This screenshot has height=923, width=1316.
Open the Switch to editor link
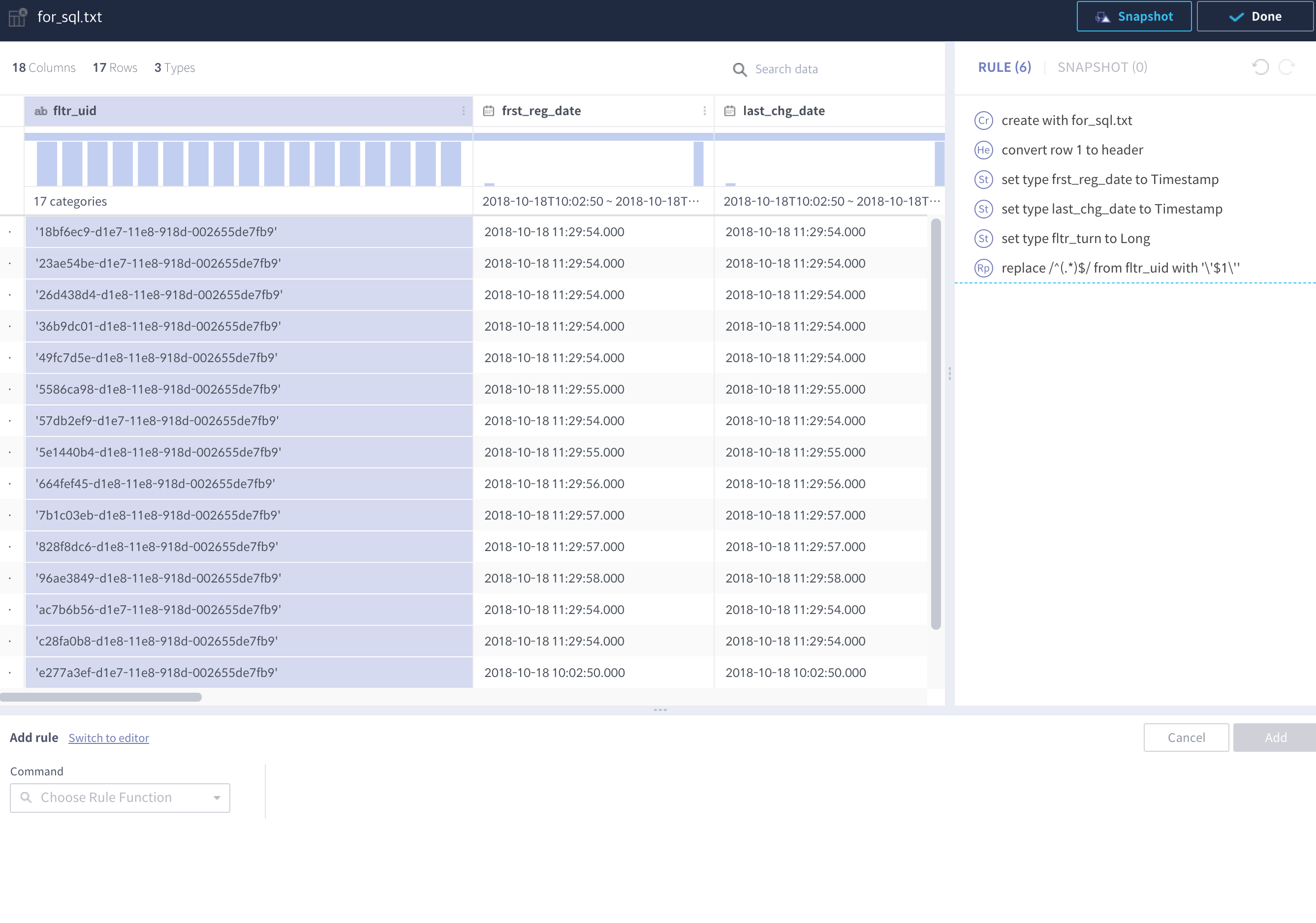pyautogui.click(x=109, y=738)
